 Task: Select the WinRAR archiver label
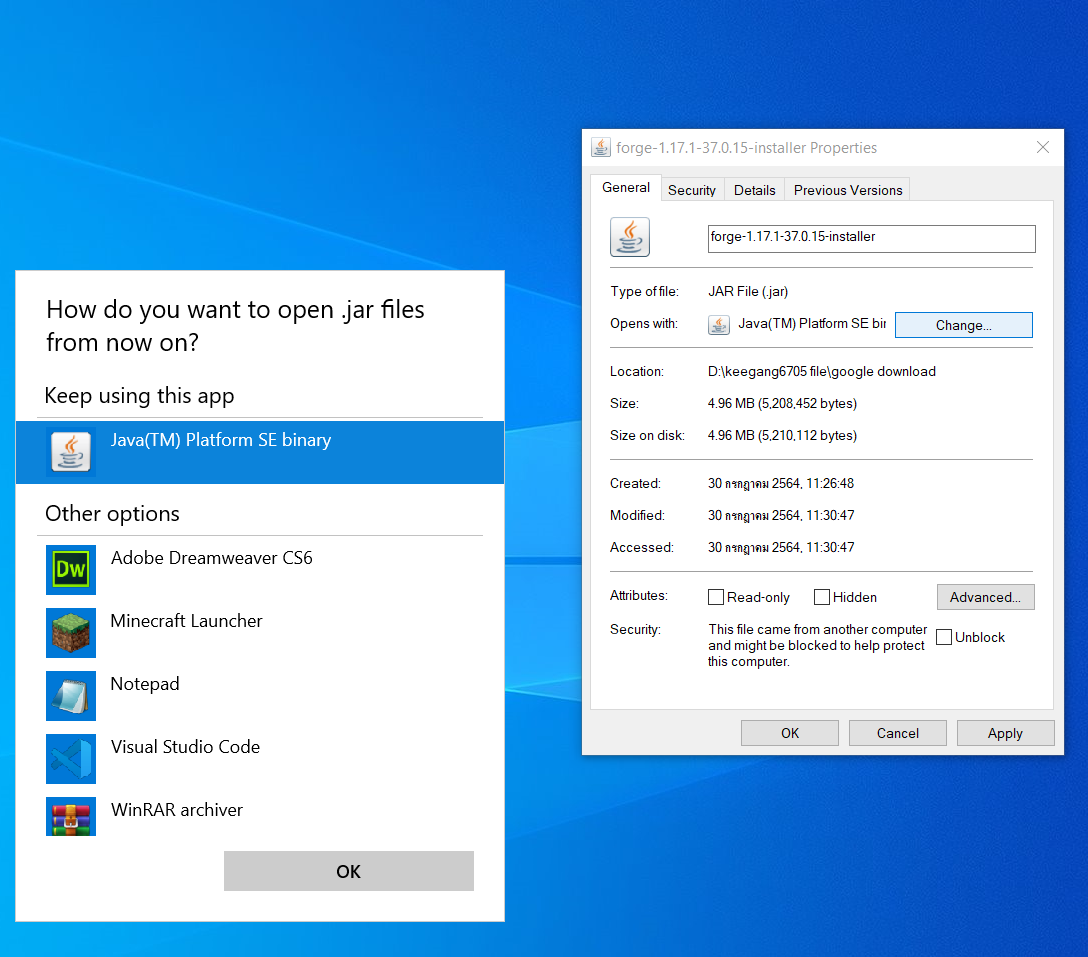(x=177, y=810)
